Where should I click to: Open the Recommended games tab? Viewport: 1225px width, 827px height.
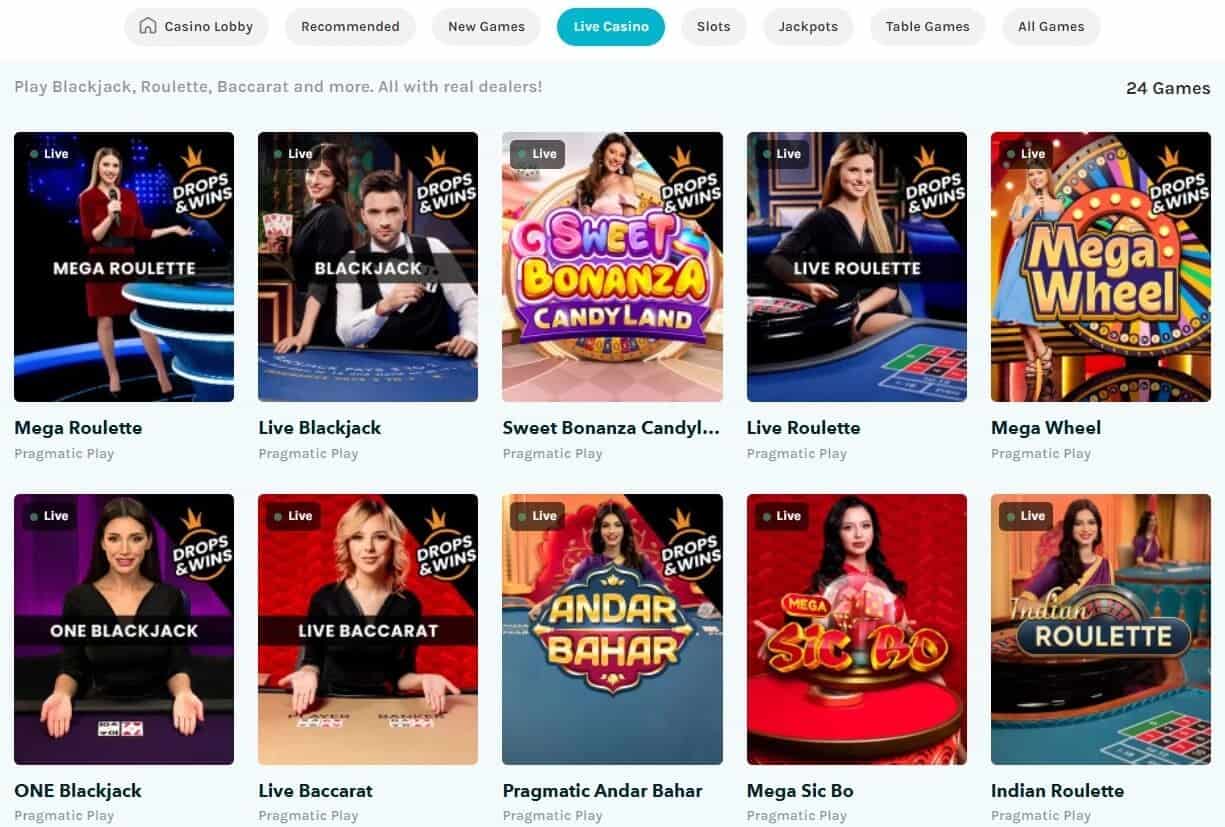350,27
